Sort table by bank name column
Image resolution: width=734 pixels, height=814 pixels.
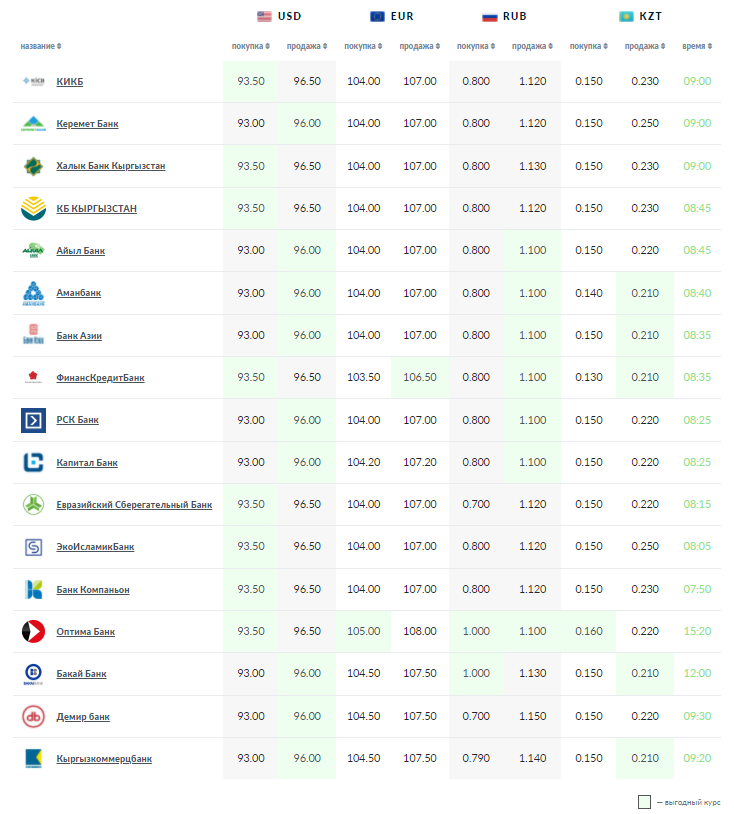40,46
